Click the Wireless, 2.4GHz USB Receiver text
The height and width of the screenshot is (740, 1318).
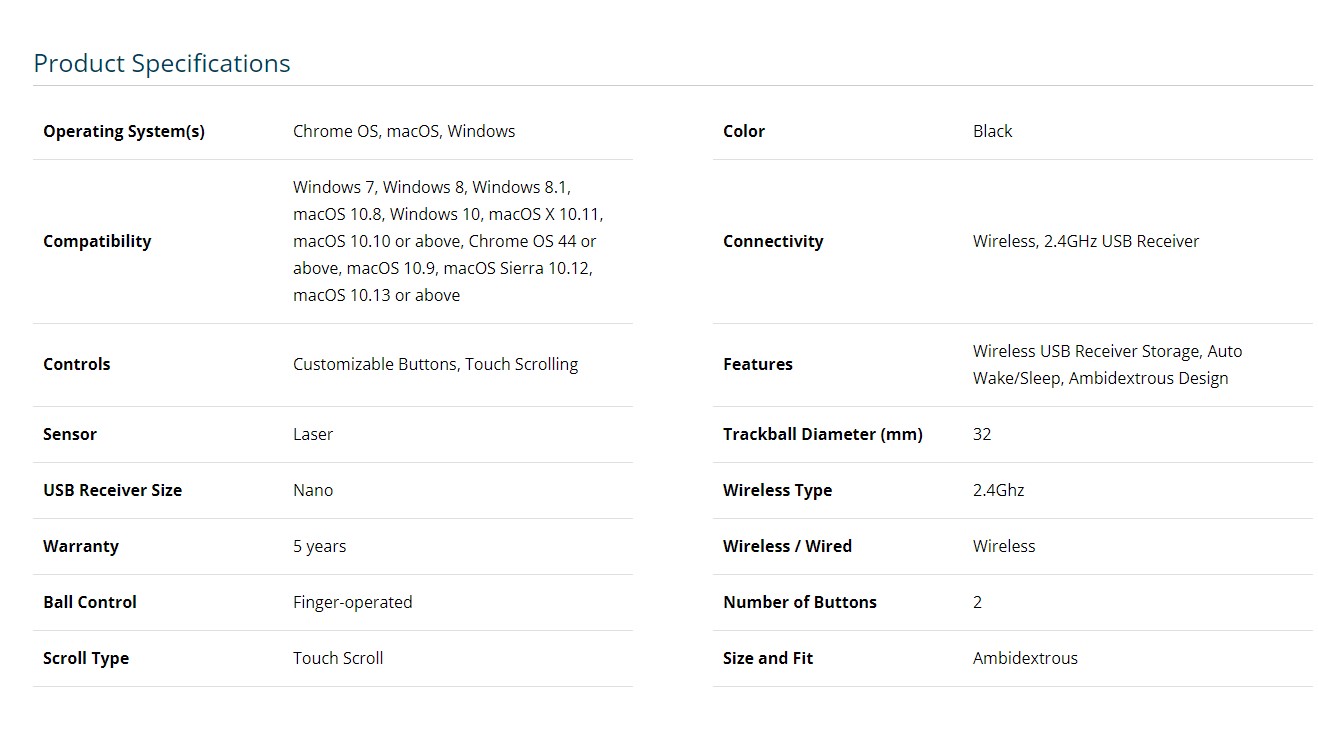[x=1085, y=241]
